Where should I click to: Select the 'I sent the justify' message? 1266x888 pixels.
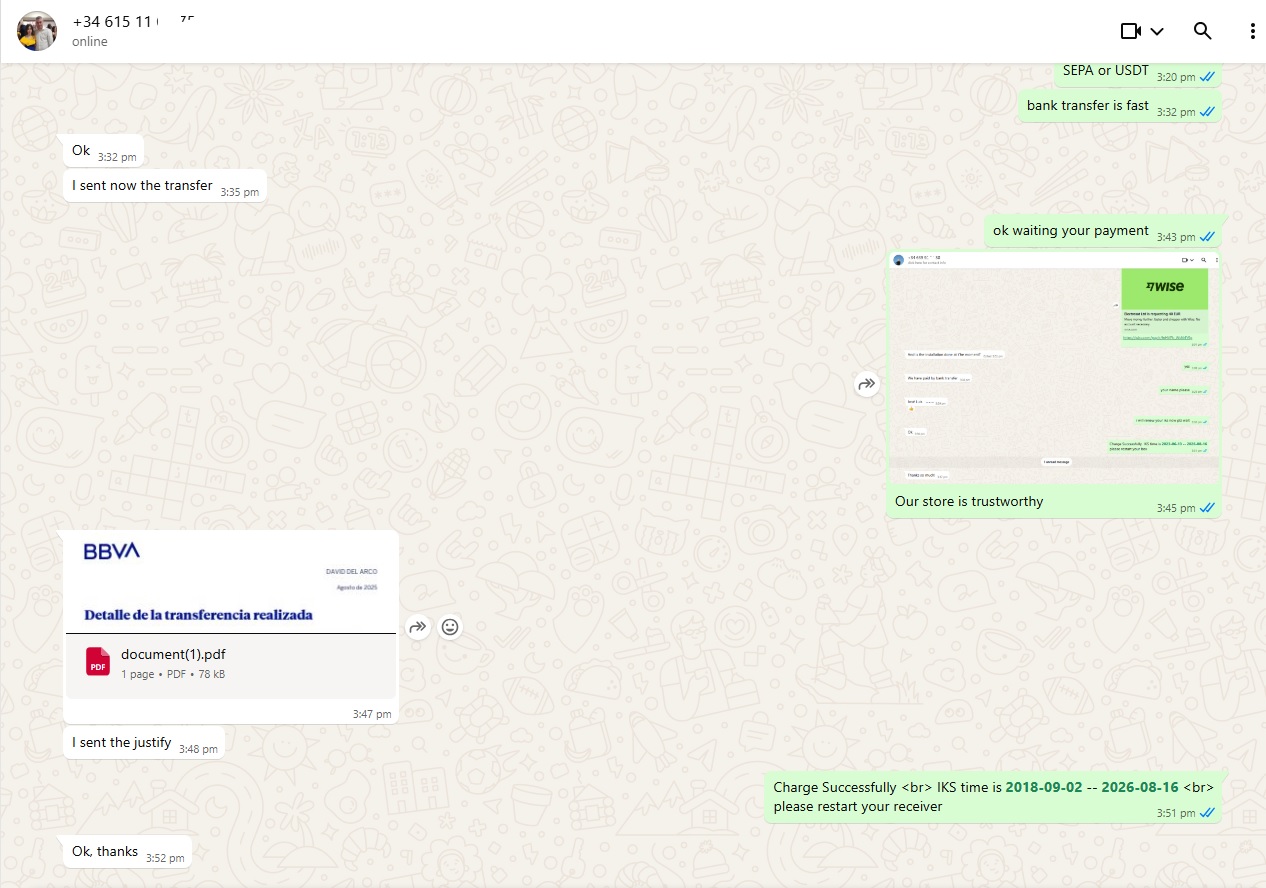(x=121, y=742)
